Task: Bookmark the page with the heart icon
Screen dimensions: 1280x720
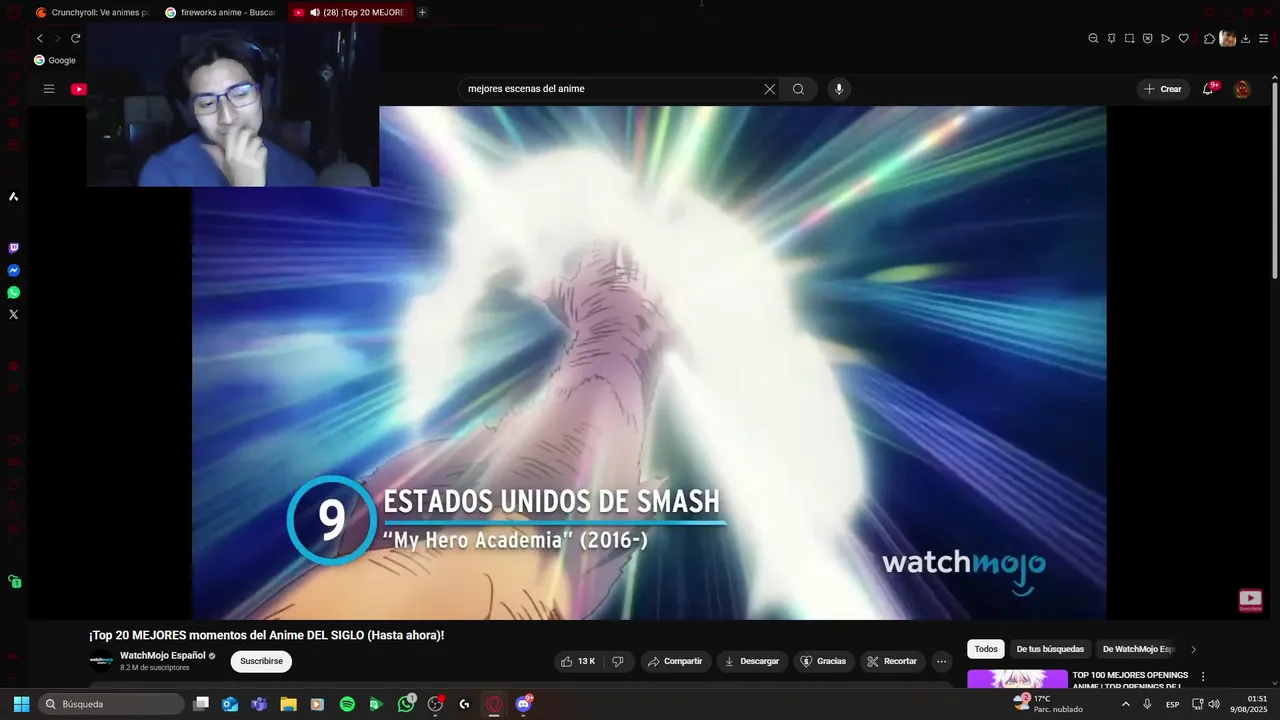Action: 1183,38
